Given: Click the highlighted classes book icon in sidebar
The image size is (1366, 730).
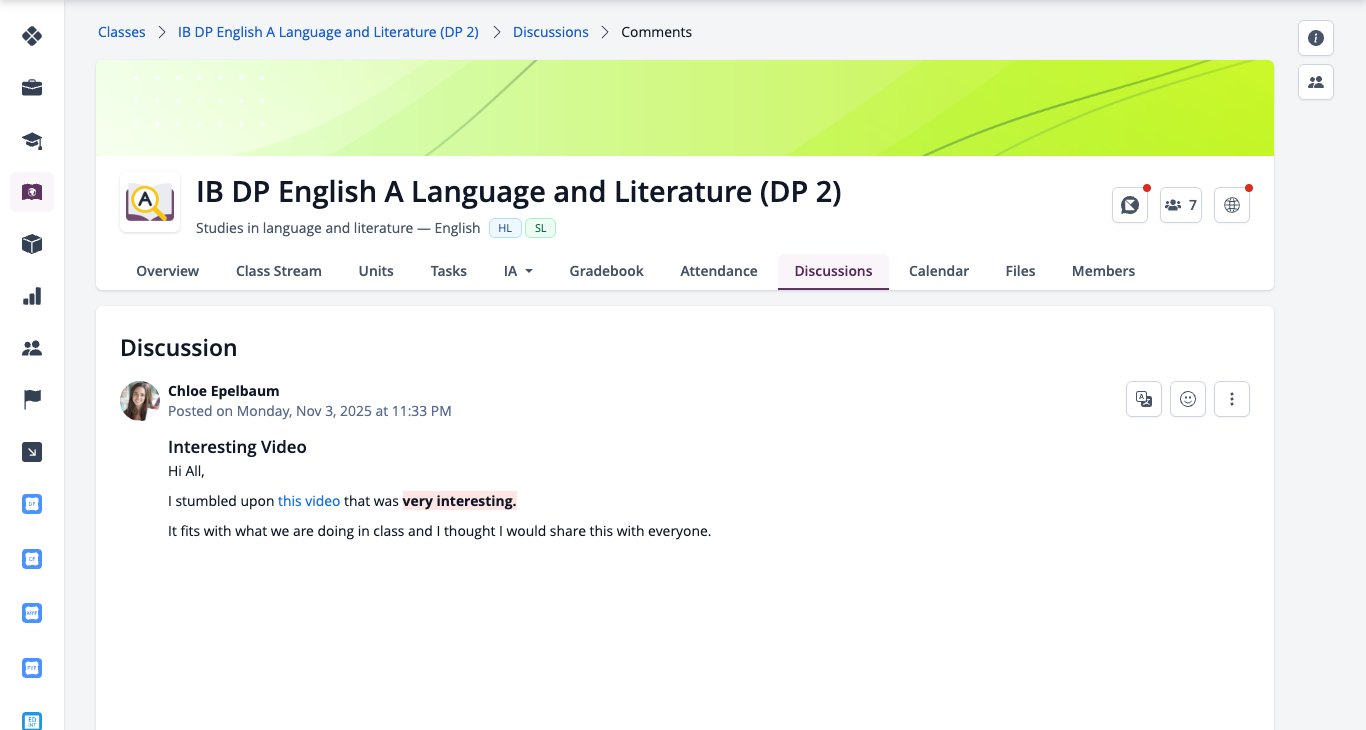Looking at the screenshot, I should [x=32, y=192].
